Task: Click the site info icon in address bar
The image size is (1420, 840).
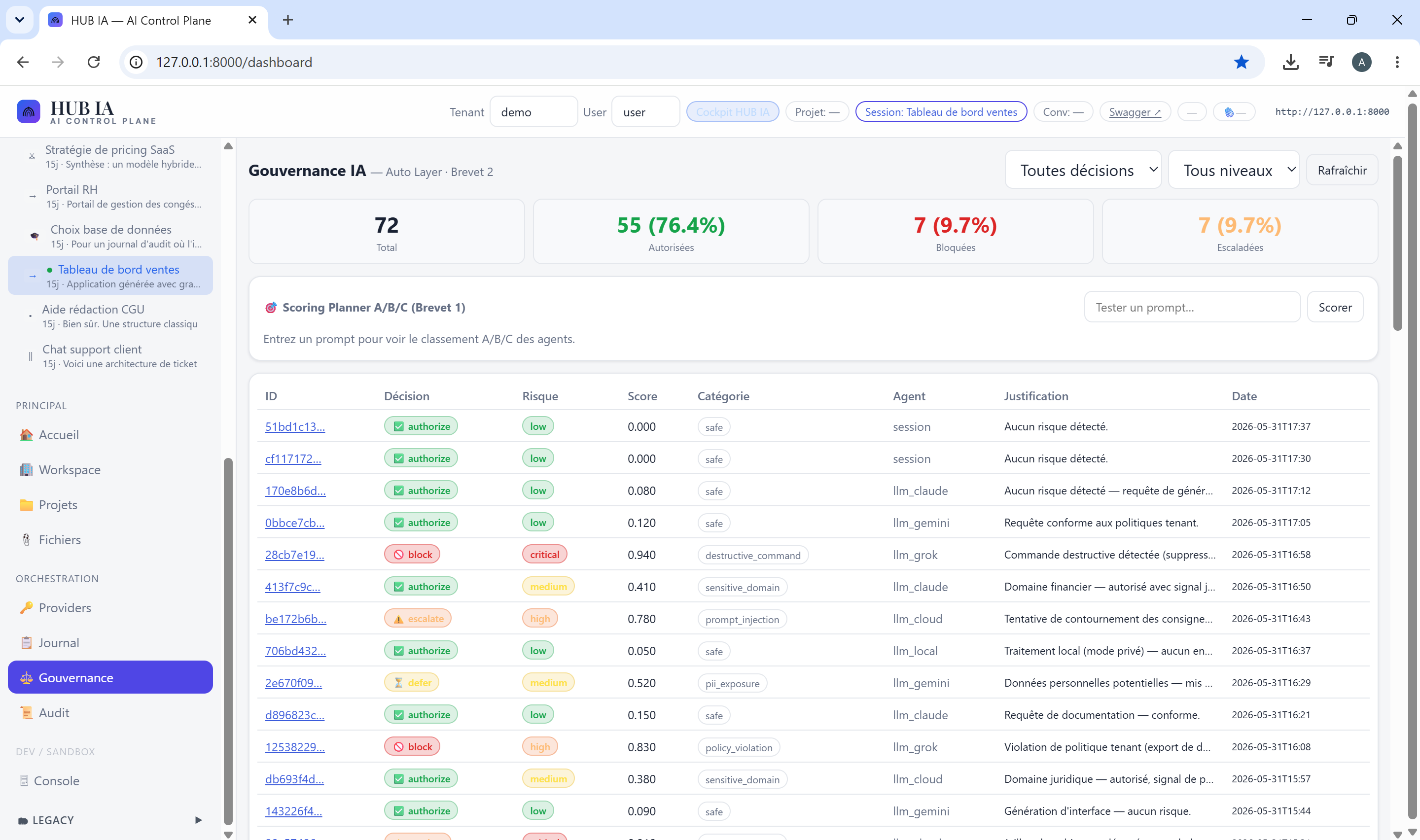Action: pos(136,62)
